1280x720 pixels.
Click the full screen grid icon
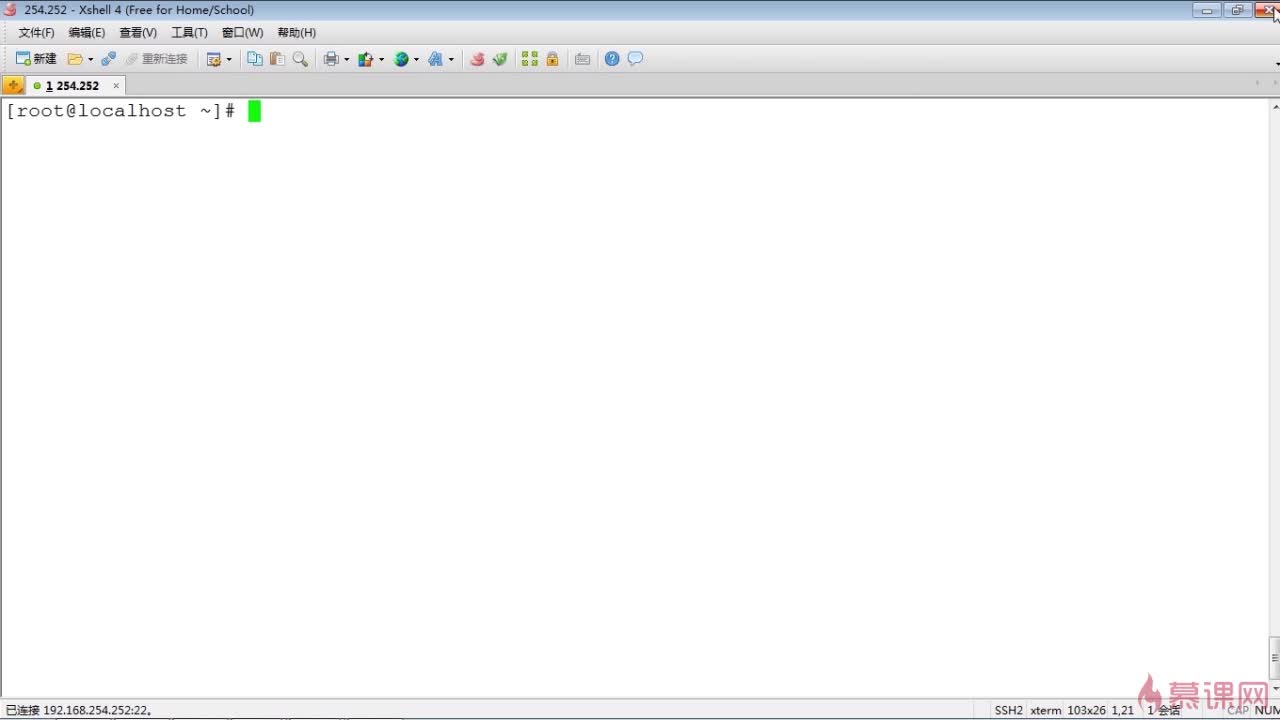530,59
